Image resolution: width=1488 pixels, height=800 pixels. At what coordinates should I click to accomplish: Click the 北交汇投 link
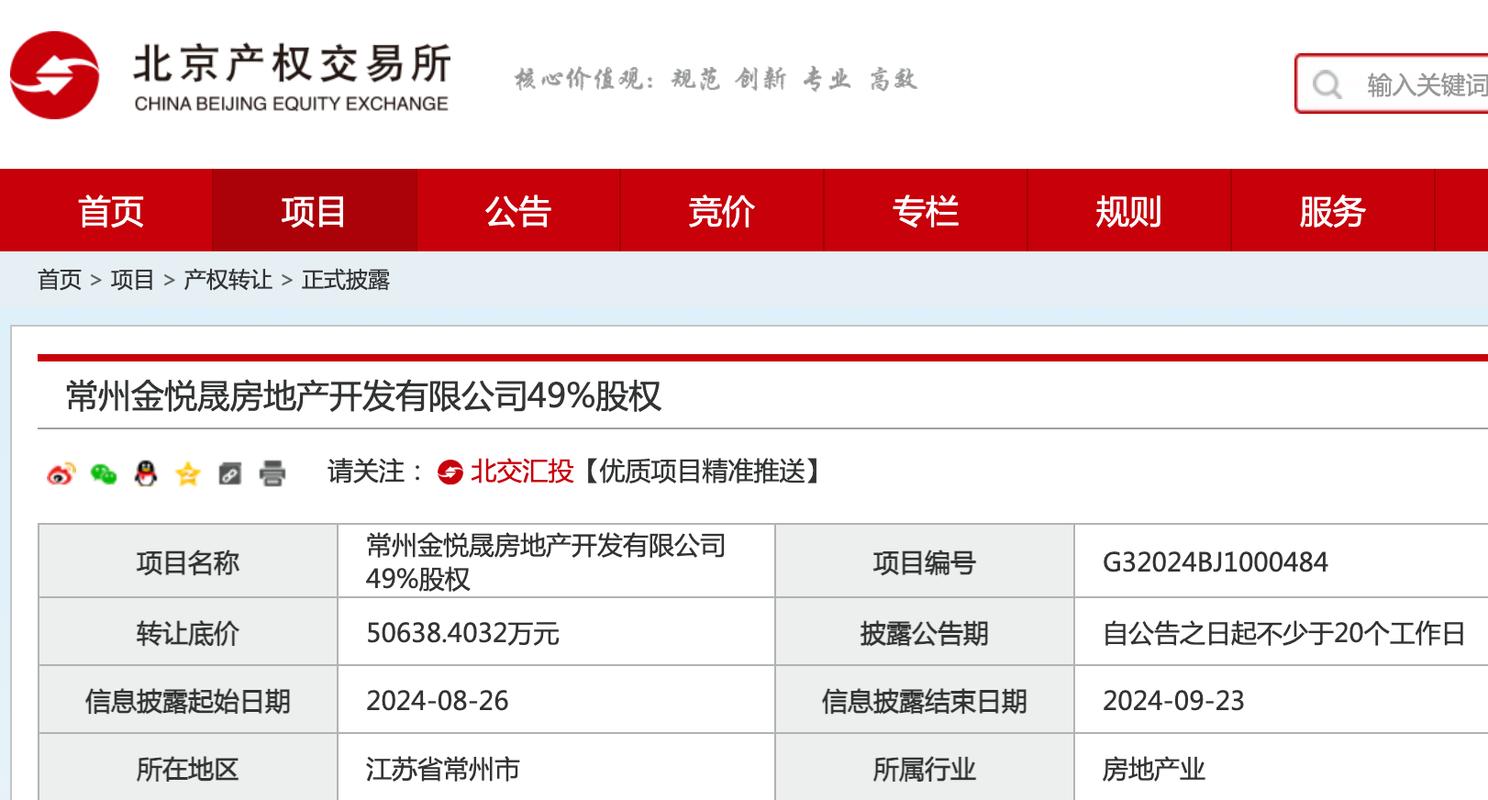coord(522,471)
